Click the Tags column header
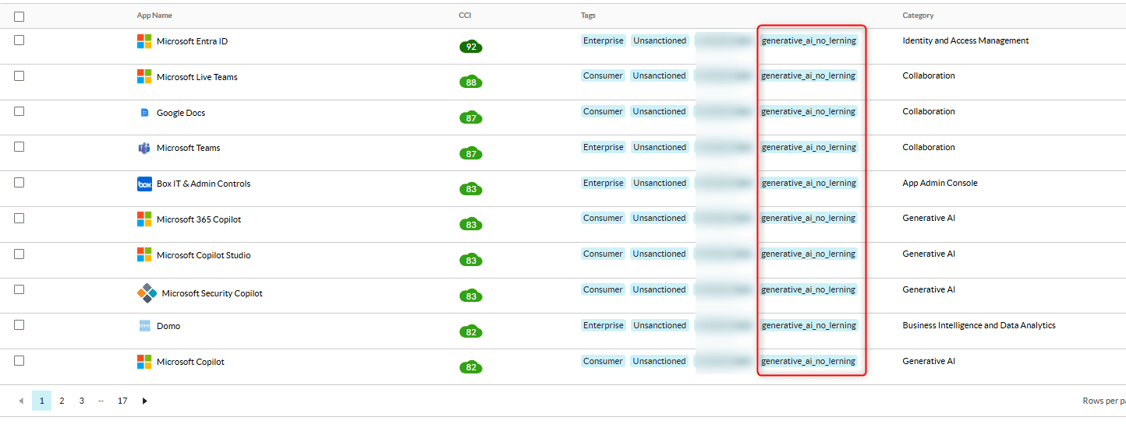The width and height of the screenshot is (1126, 424). click(588, 15)
